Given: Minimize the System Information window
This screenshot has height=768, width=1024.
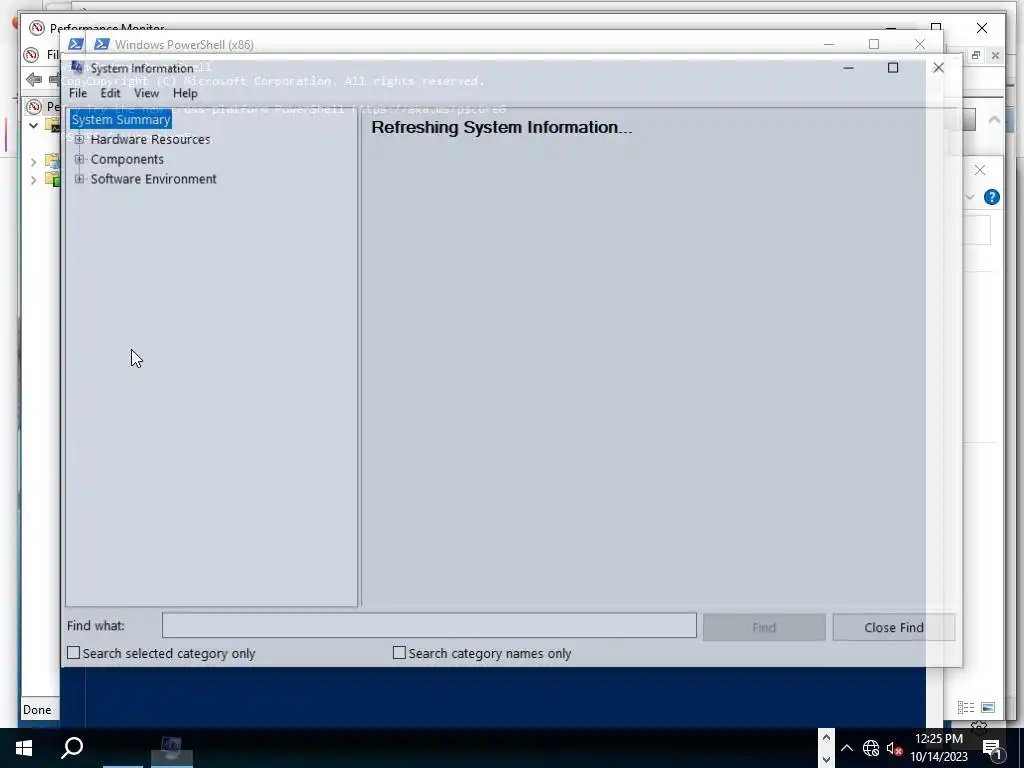Looking at the screenshot, I should [848, 68].
